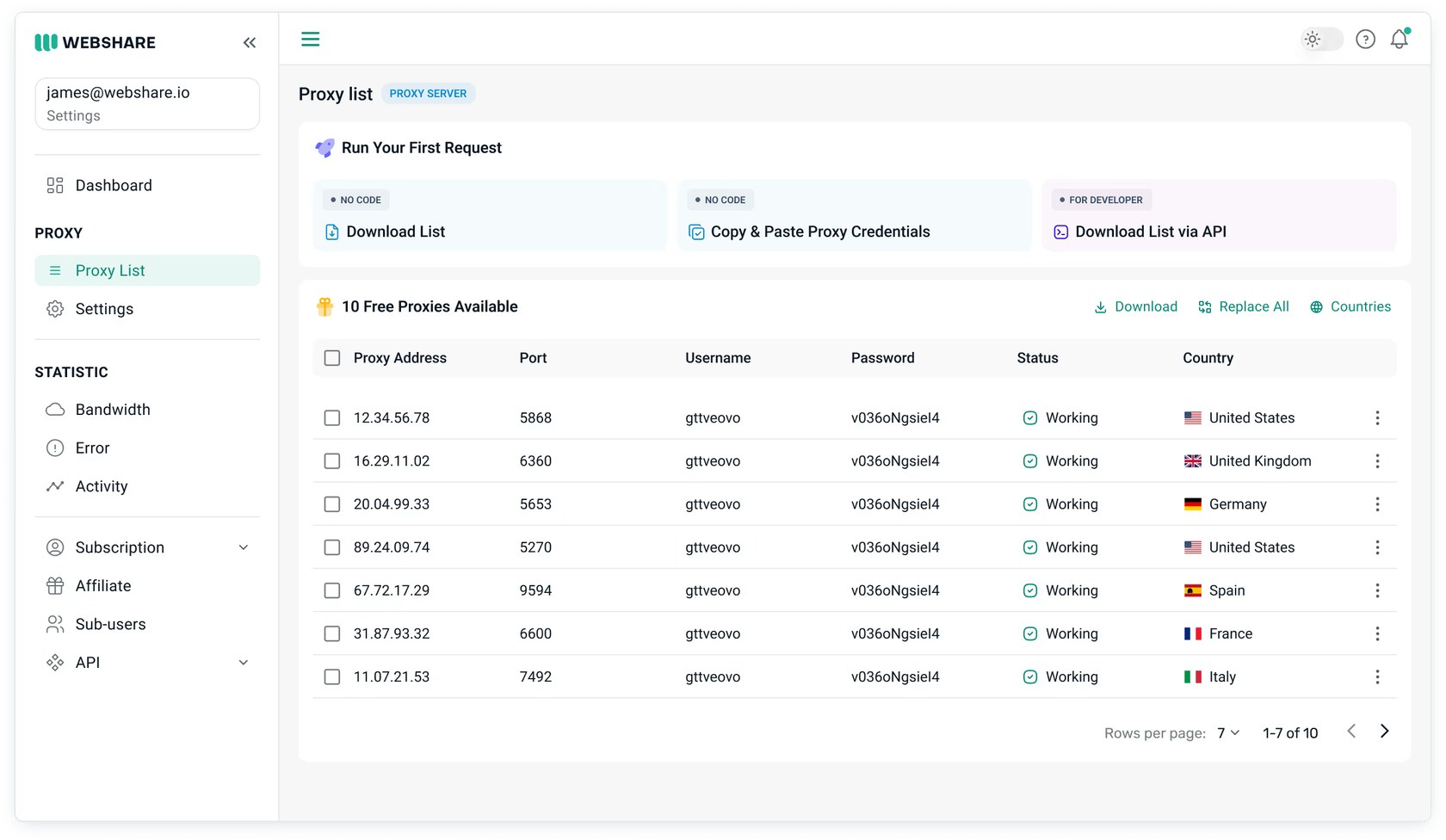Check the box for proxy 20.04.99.33
Image resolution: width=1446 pixels, height=840 pixels.
tap(332, 503)
